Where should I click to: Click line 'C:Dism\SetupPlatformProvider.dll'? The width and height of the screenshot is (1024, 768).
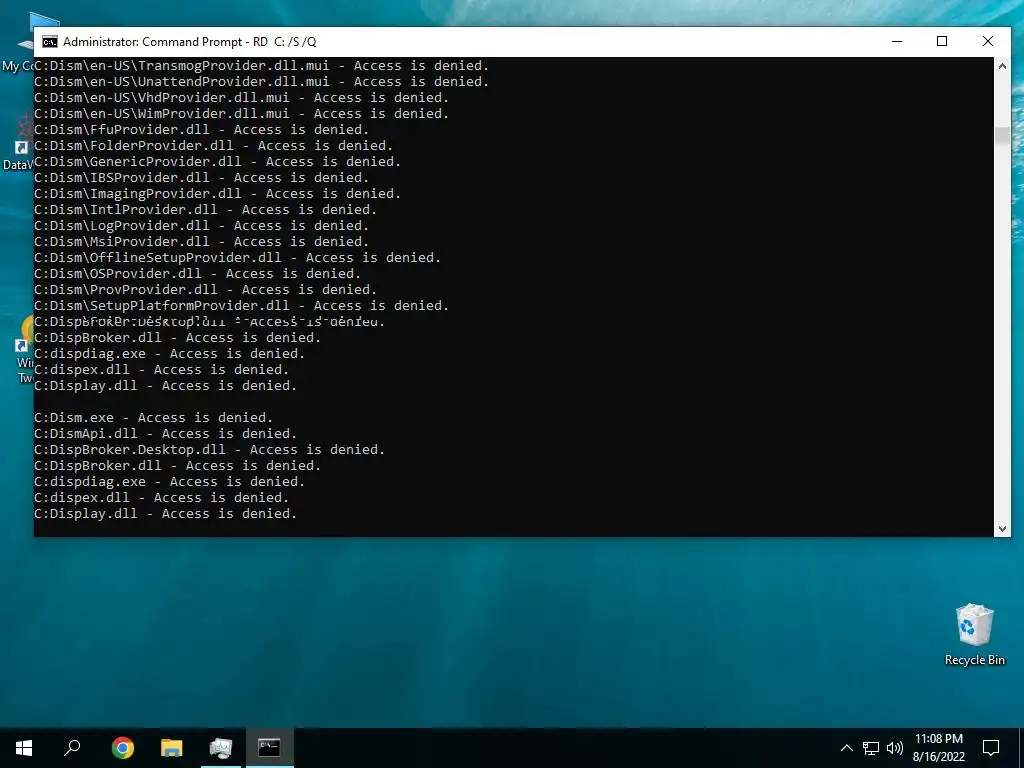tap(242, 306)
